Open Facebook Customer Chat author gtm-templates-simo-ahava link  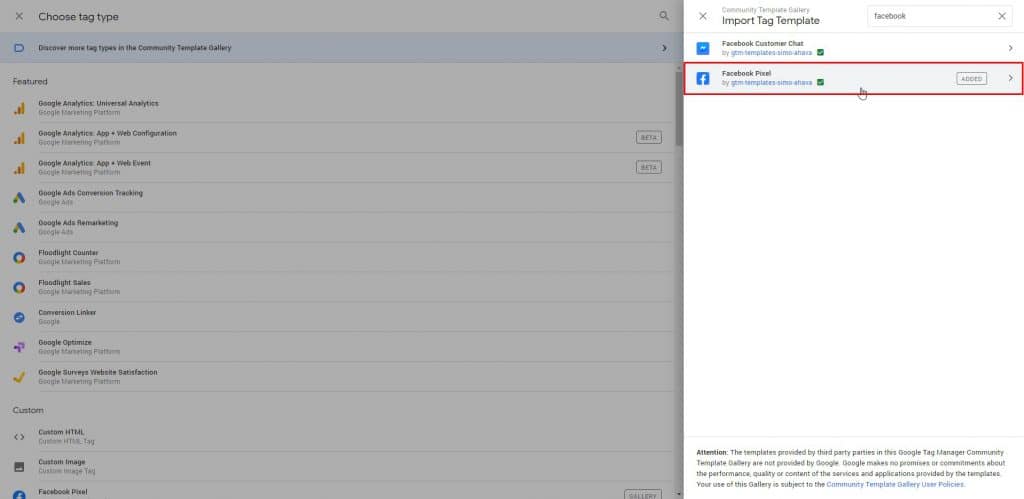click(x=771, y=53)
